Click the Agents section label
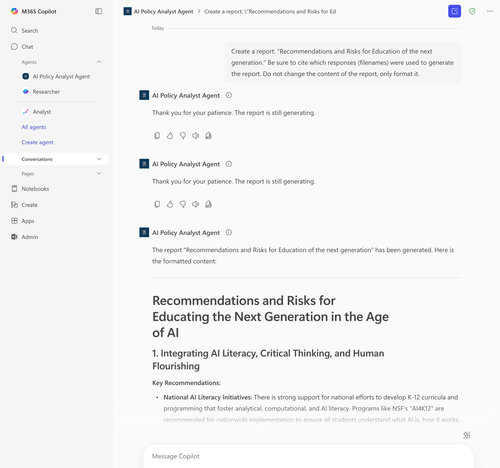 point(29,62)
